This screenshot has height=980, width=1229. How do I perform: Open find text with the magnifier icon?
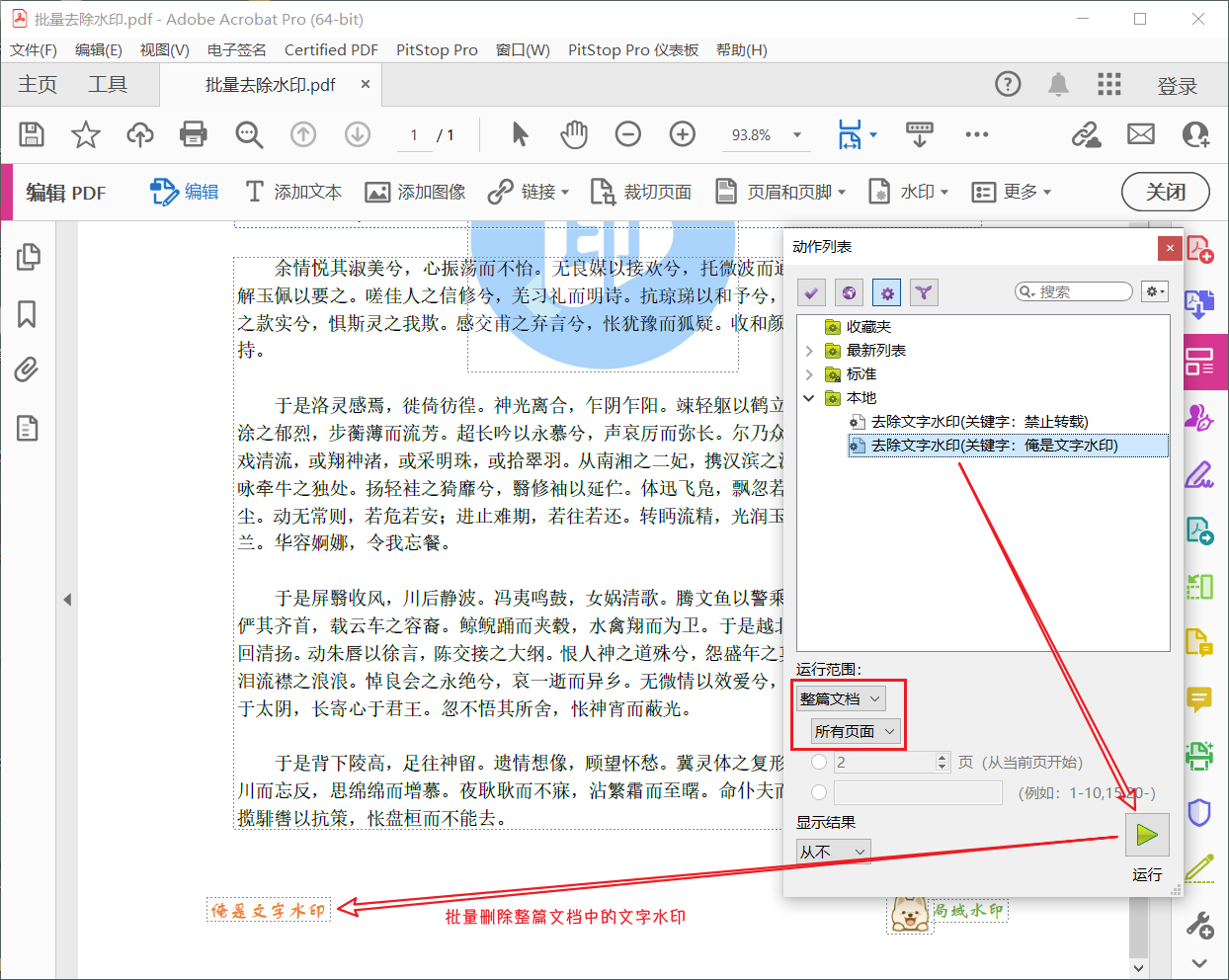249,134
